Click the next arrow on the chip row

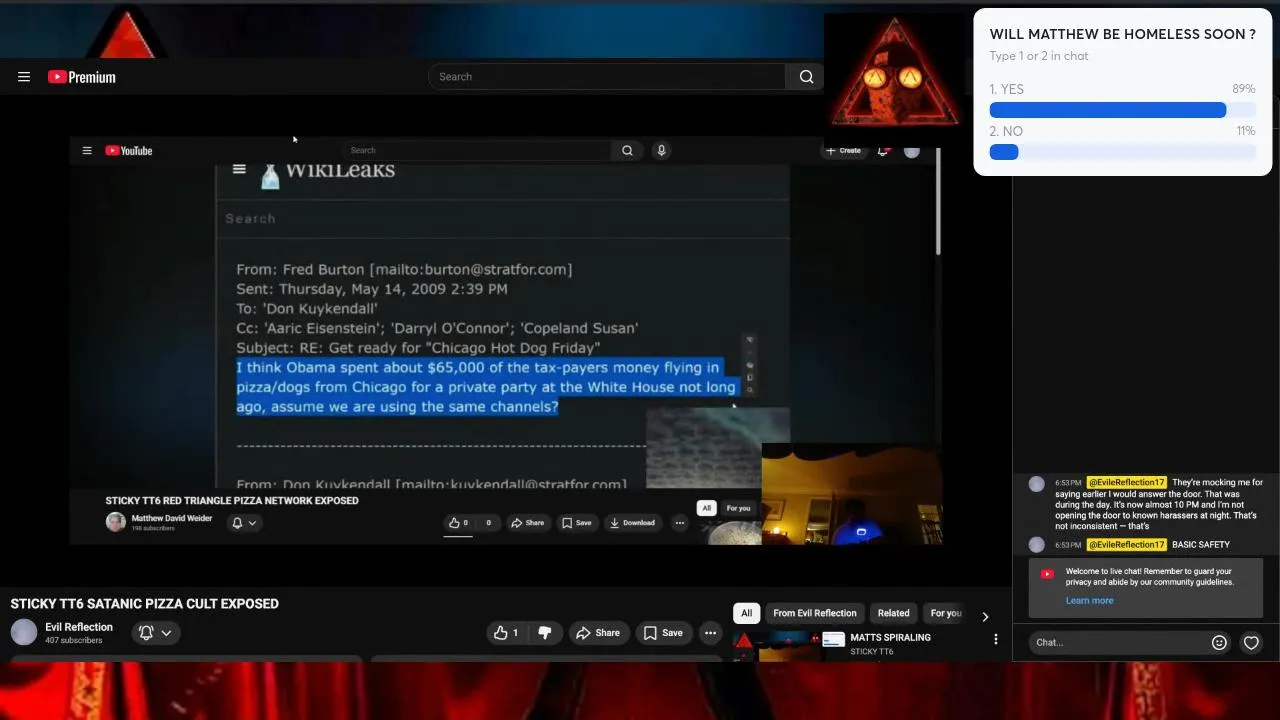985,617
